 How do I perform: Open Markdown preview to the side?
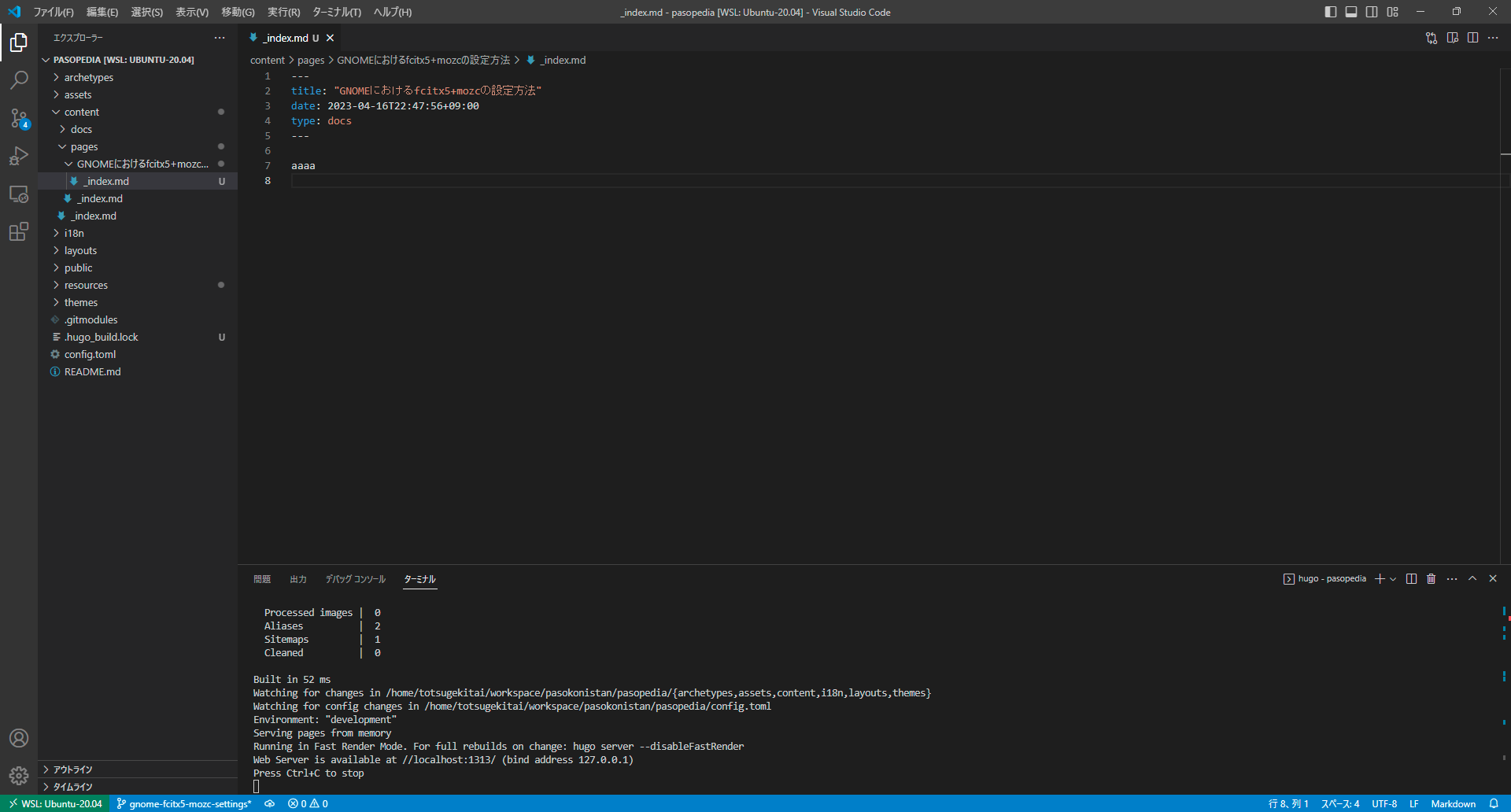coord(1452,37)
